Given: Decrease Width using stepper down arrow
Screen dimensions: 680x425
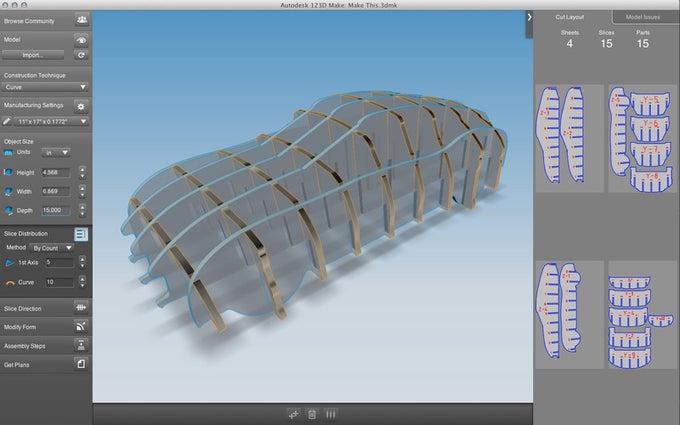Looking at the screenshot, I should (x=82, y=195).
